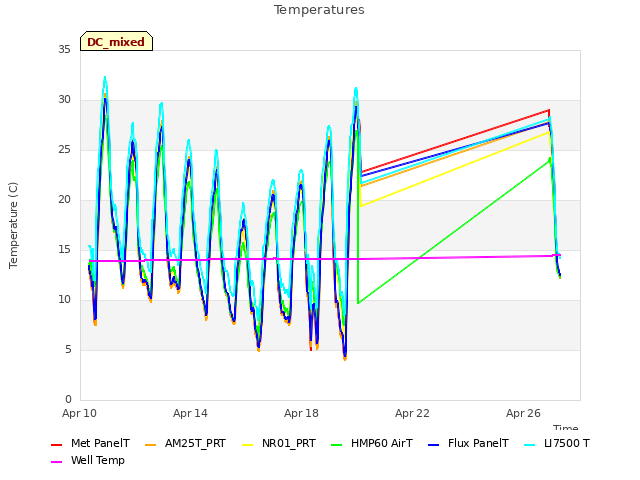
Task: Click the yellow NR01_PRT legend swatch
Action: [x=247, y=444]
